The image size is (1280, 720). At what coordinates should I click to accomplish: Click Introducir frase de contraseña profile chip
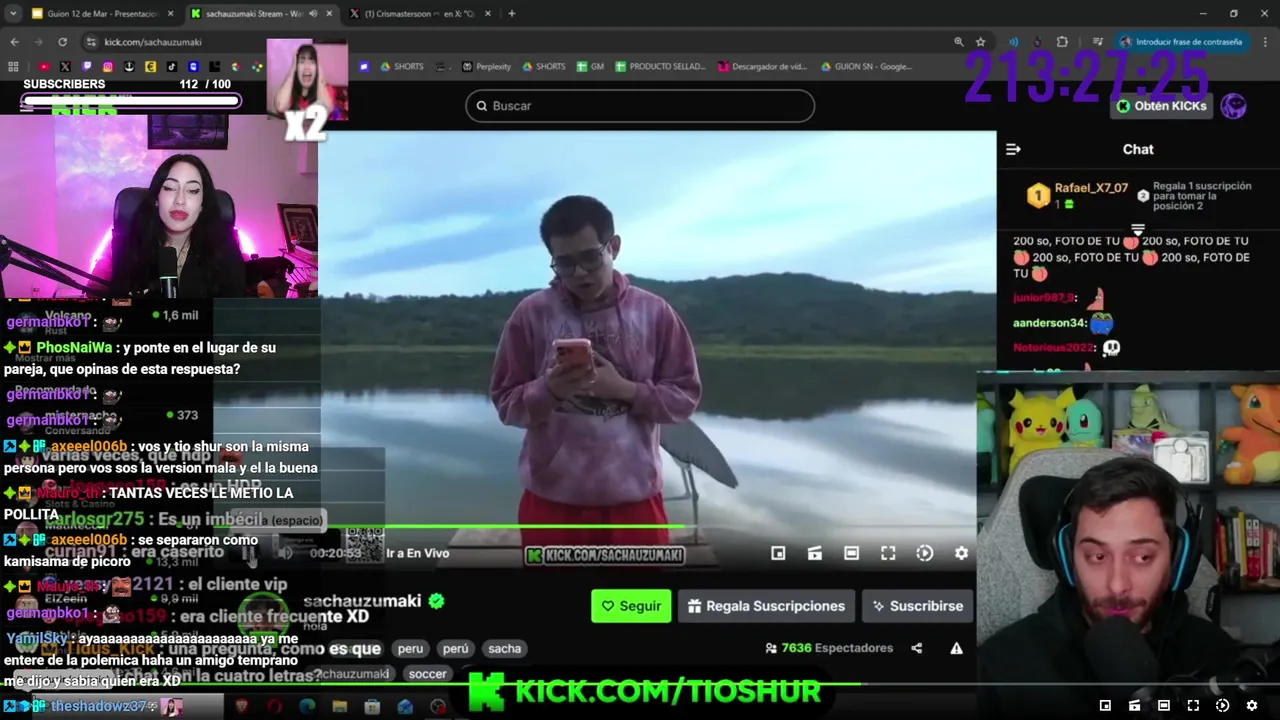coord(1181,42)
